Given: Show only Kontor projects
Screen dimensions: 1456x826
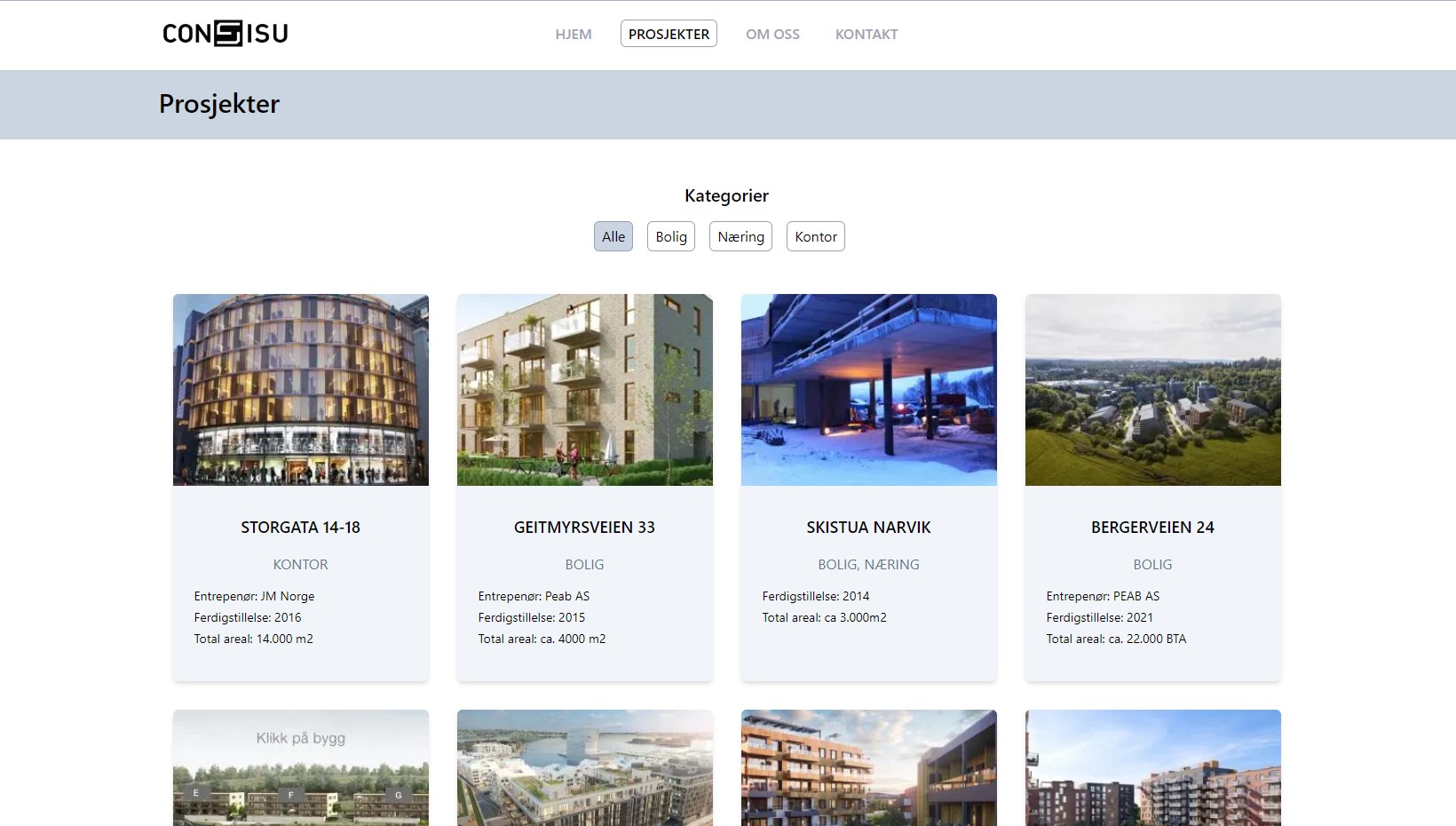Looking at the screenshot, I should coord(816,236).
